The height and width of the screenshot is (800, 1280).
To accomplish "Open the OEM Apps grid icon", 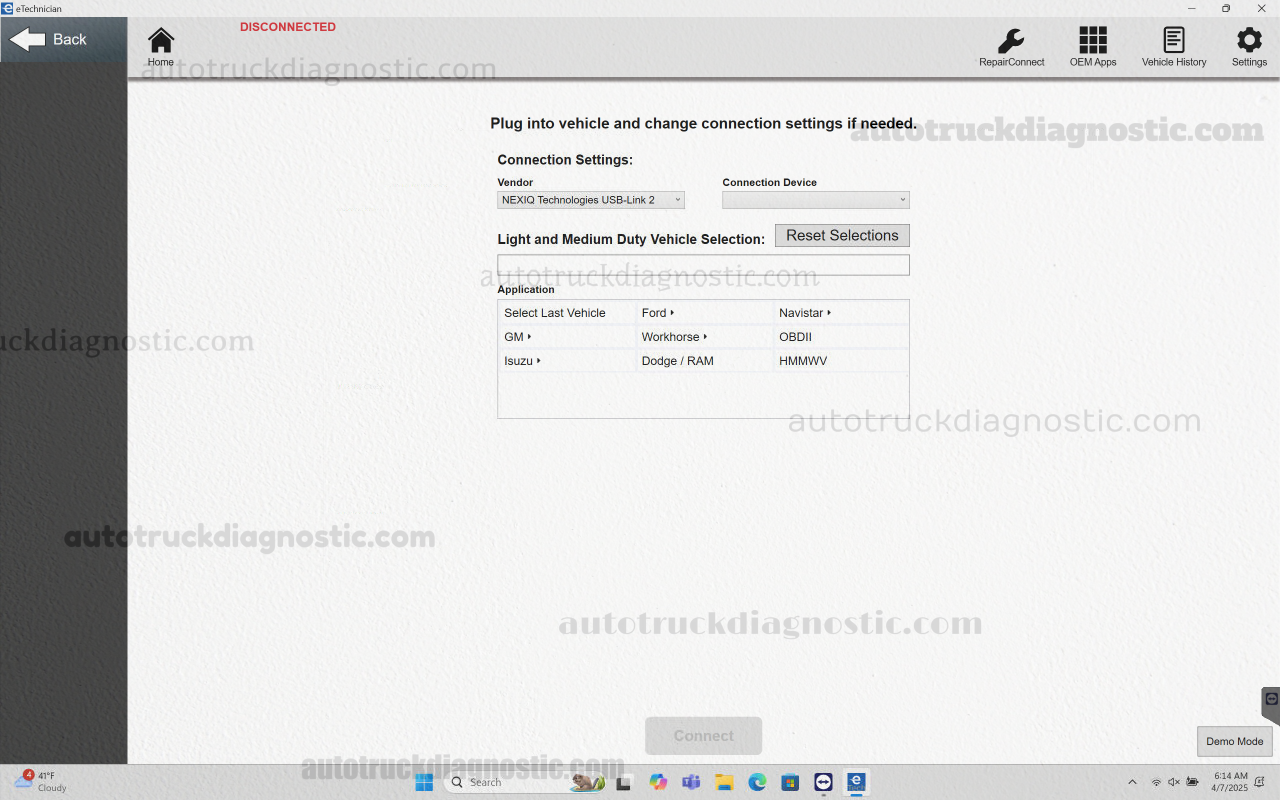I will pos(1092,45).
